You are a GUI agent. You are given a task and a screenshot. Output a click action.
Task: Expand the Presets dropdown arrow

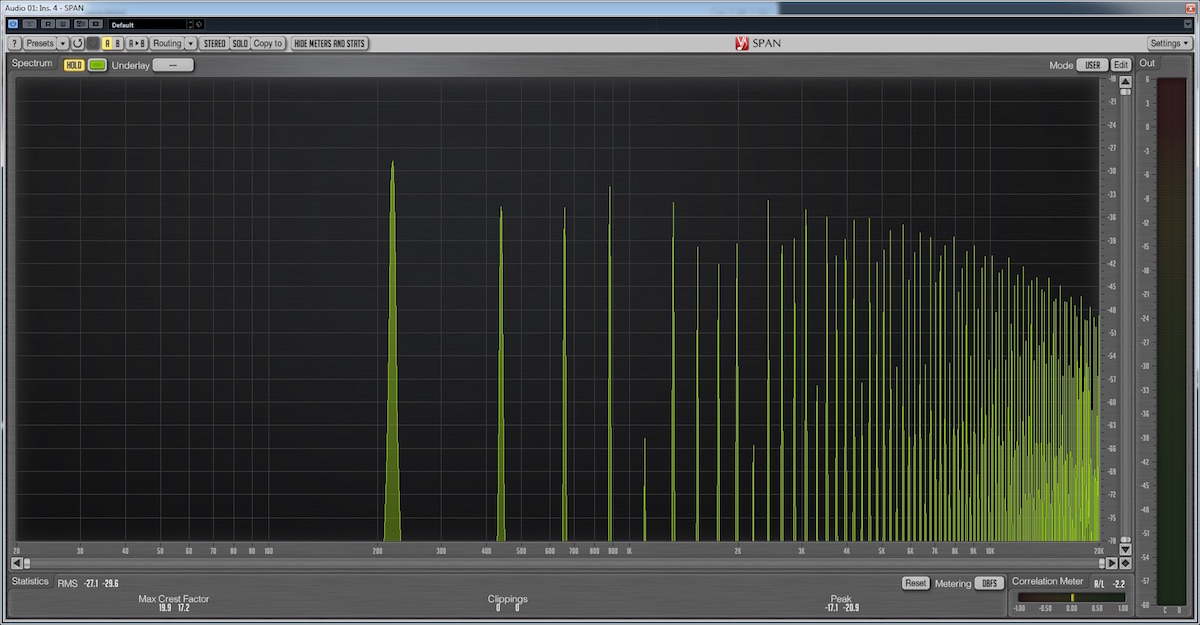coord(63,43)
